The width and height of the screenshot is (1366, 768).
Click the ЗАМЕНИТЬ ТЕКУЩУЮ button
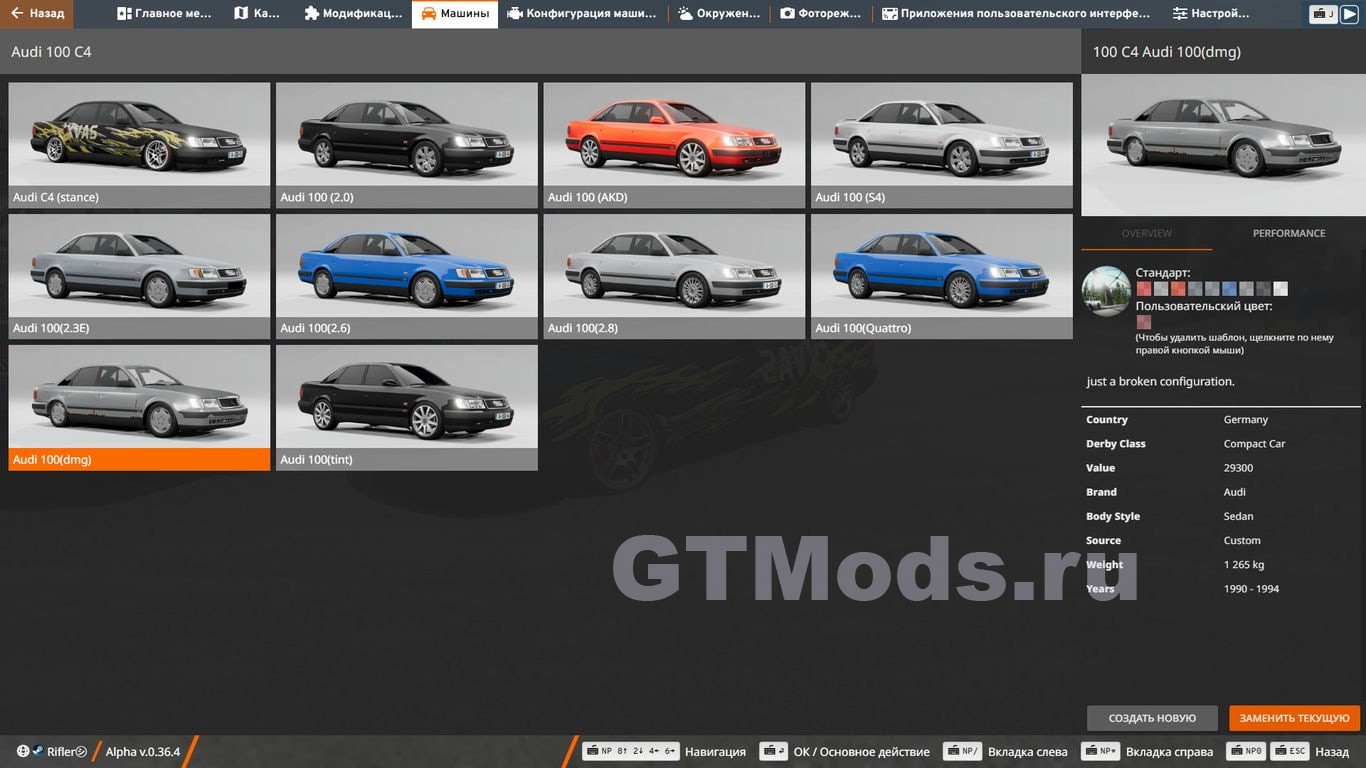pos(1294,718)
